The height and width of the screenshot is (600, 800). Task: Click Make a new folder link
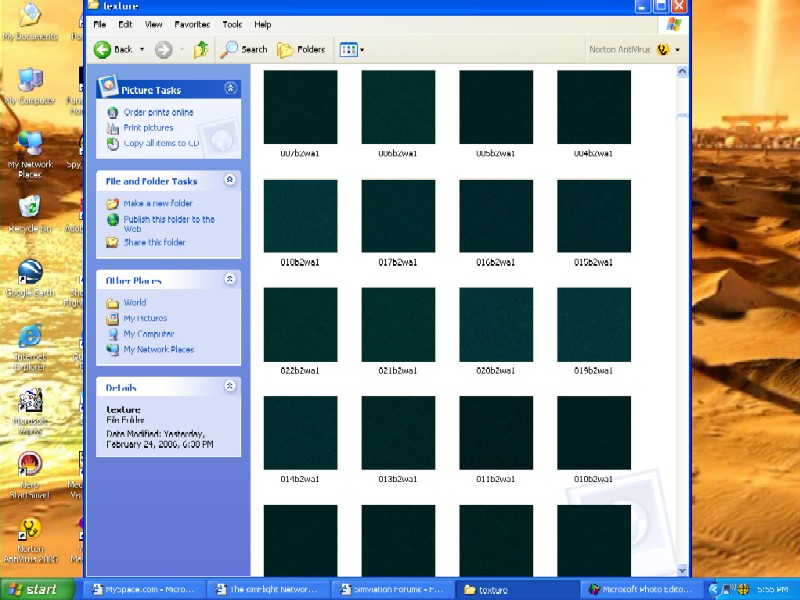click(x=158, y=203)
